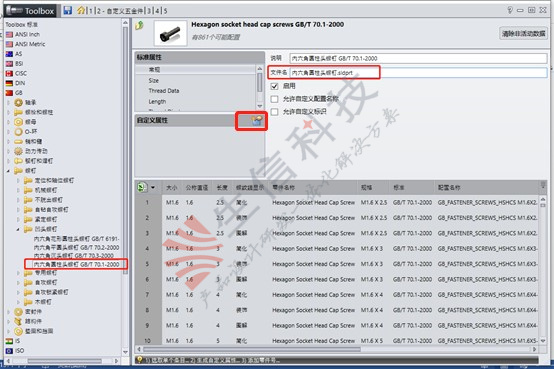Switch to step tab 4
The height and width of the screenshot is (369, 554).
click(x=157, y=11)
